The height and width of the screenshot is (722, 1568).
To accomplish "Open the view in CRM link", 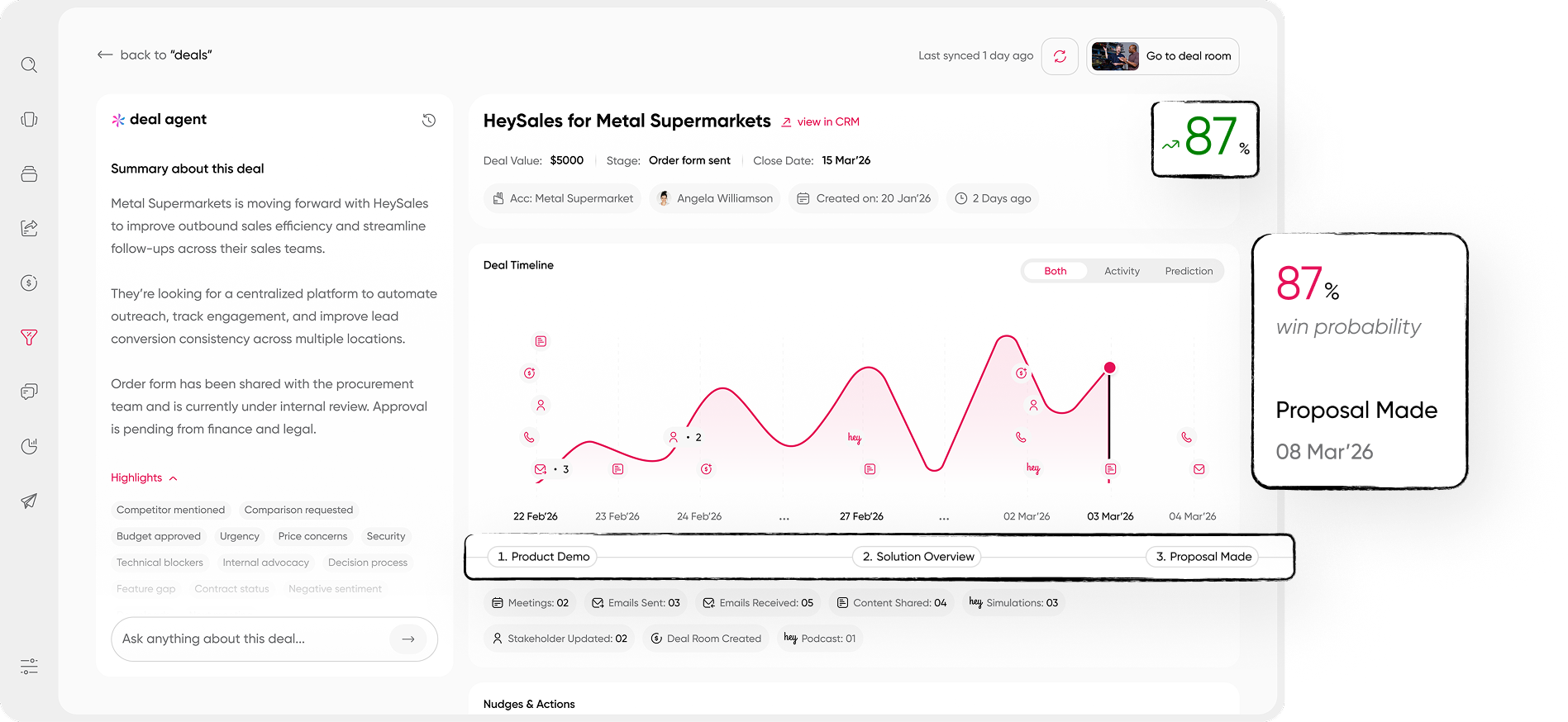I will (821, 121).
